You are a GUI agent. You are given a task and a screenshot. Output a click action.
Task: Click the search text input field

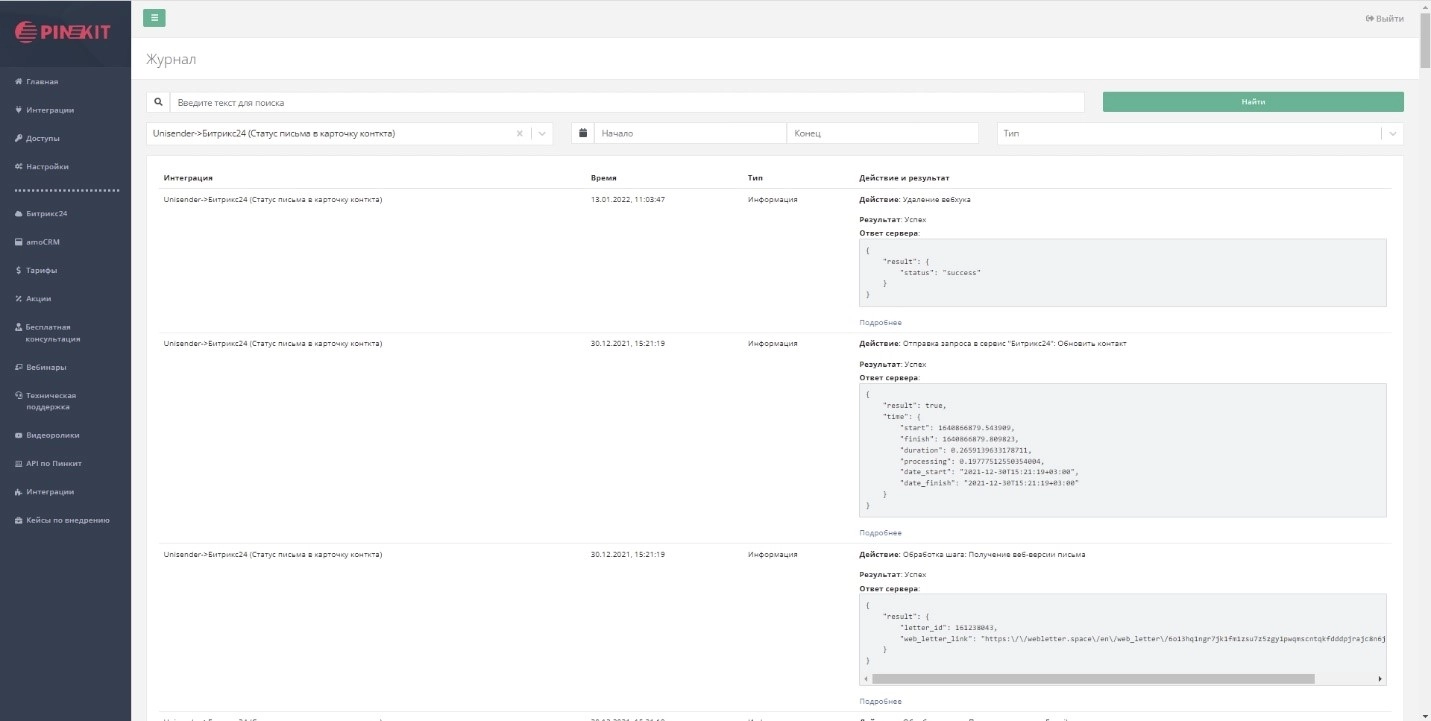coord(626,102)
